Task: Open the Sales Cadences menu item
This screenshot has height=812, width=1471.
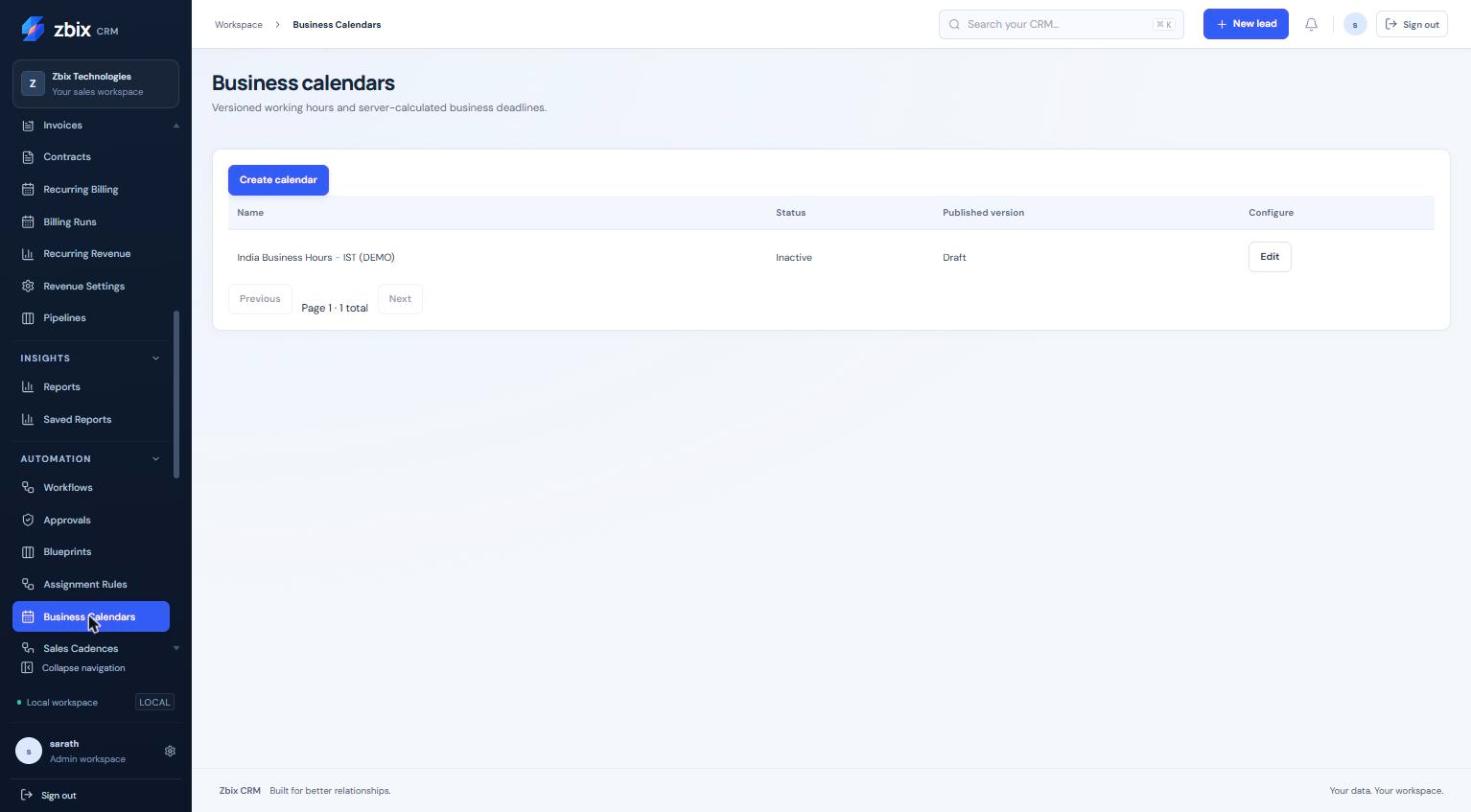Action: coord(91,648)
